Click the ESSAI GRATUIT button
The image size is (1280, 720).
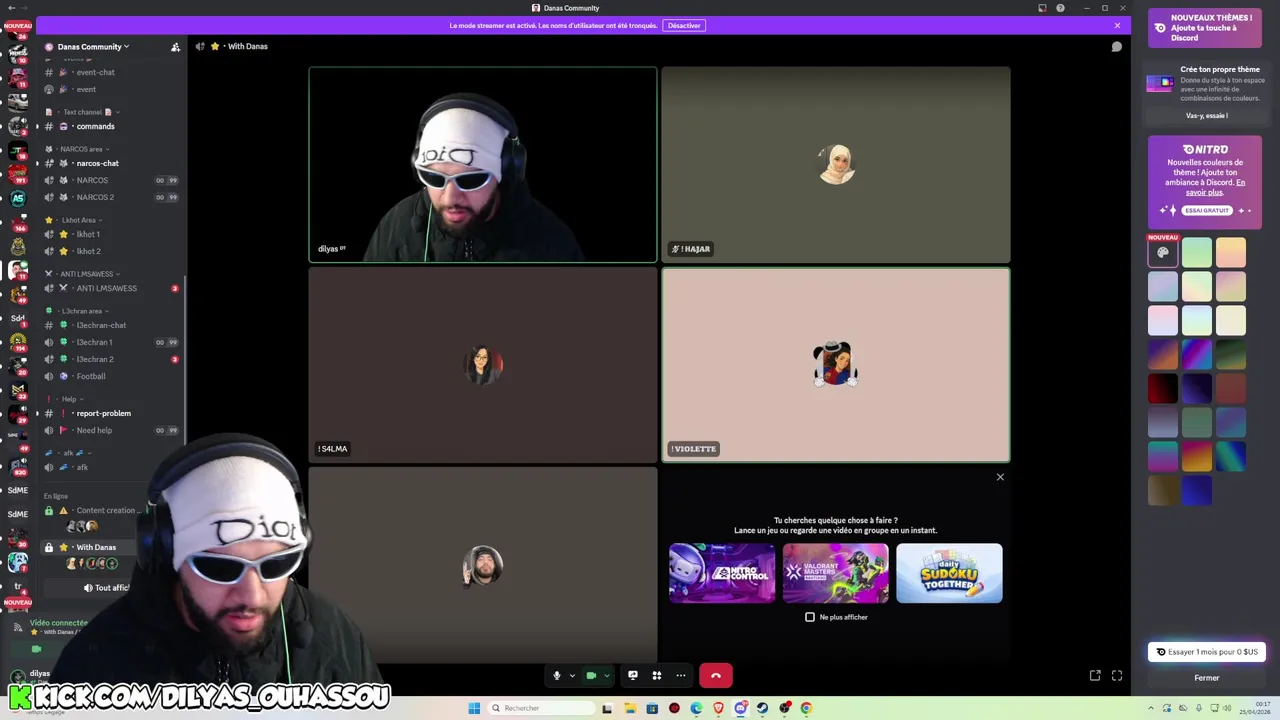1207,210
